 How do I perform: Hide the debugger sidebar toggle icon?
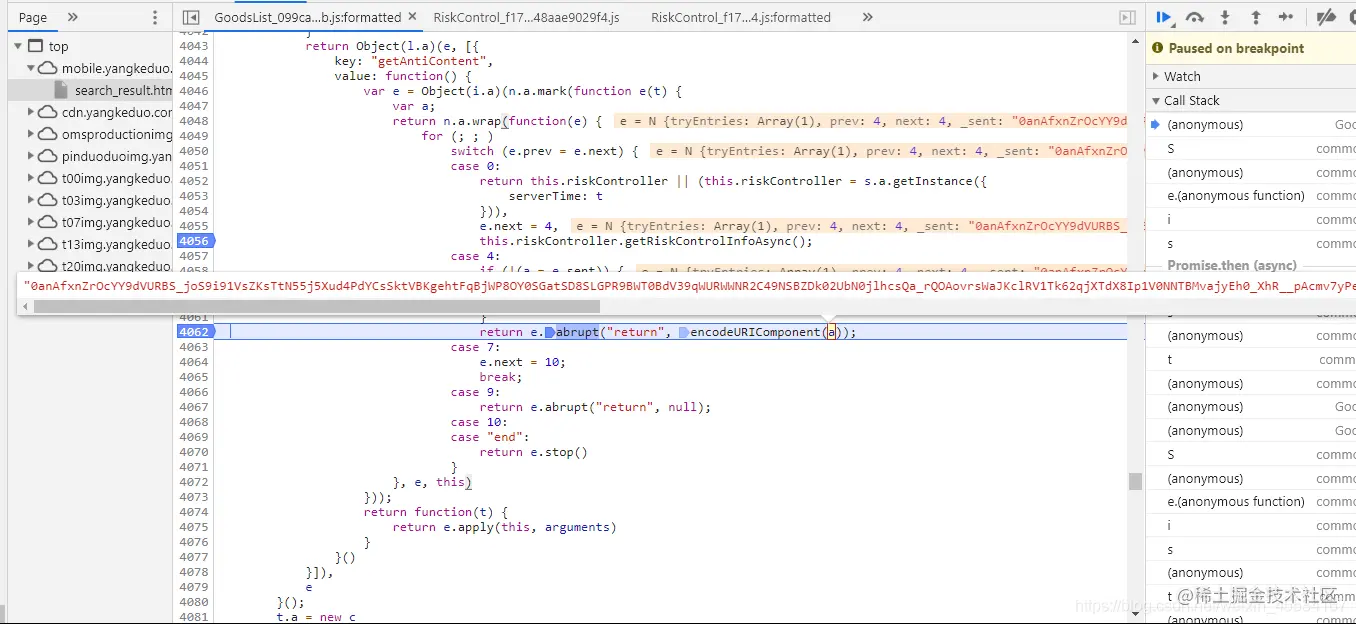[x=1127, y=17]
